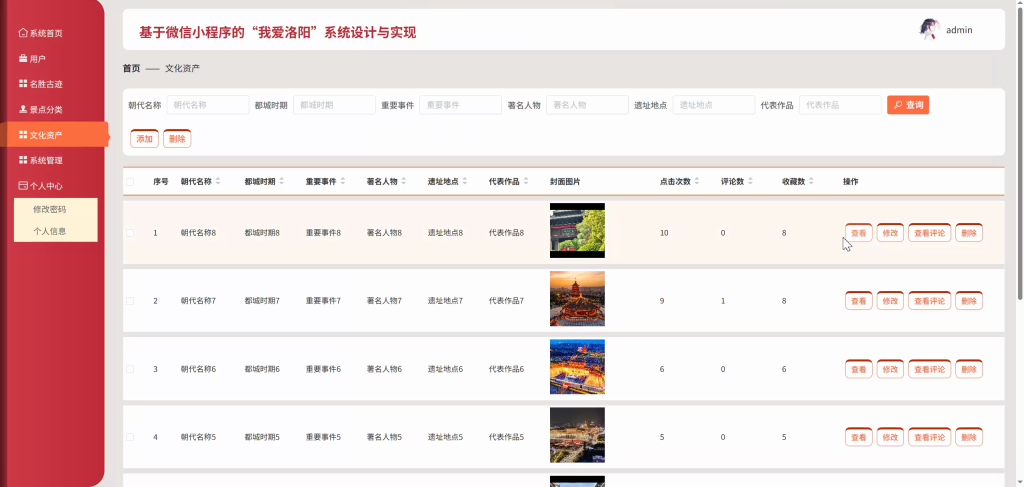The height and width of the screenshot is (487, 1024).
Task: Click 查看 for 朝代名称5 row
Action: click(x=858, y=437)
